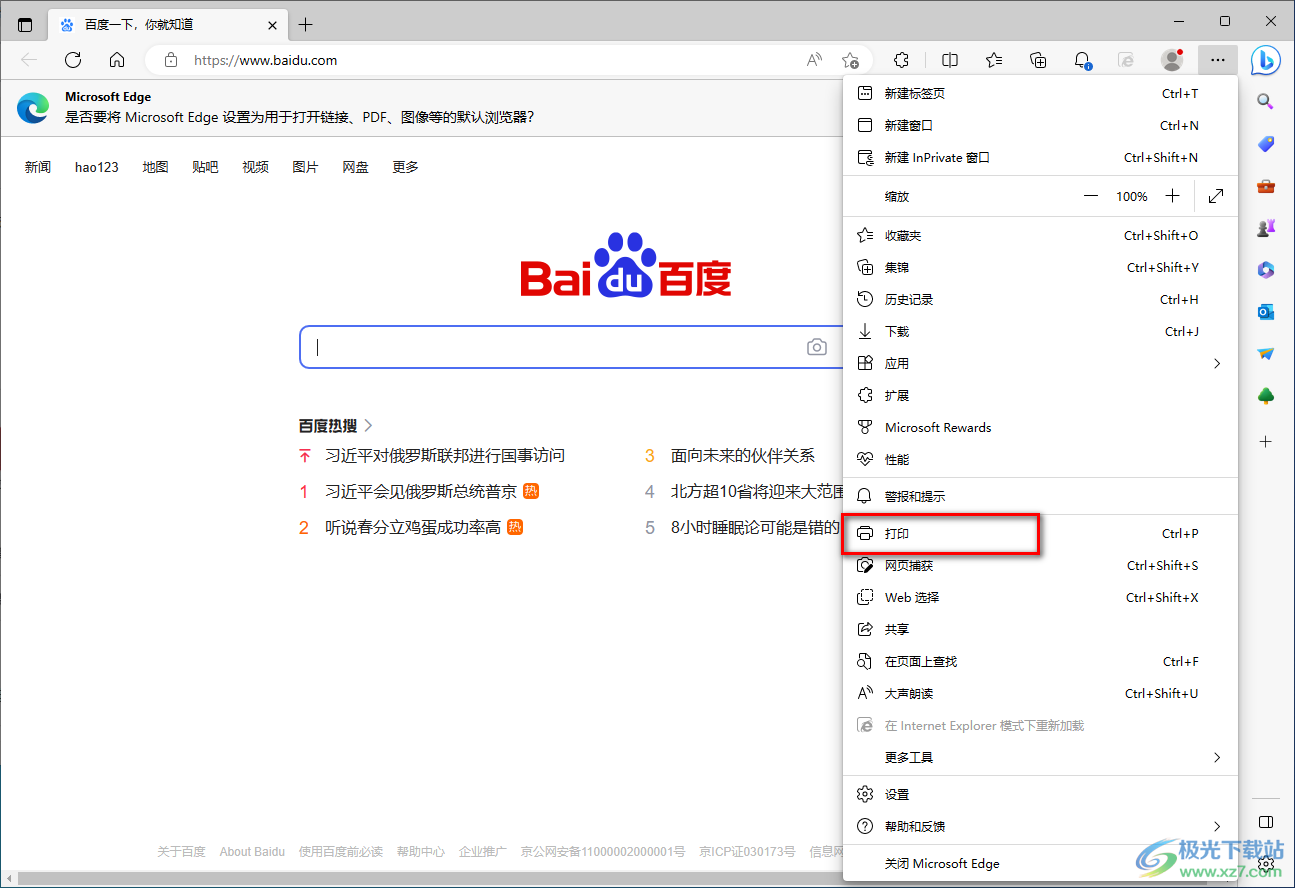Viewport: 1295px width, 888px height.
Task: Open the sidebar Tools briefcase icon
Action: (1265, 186)
